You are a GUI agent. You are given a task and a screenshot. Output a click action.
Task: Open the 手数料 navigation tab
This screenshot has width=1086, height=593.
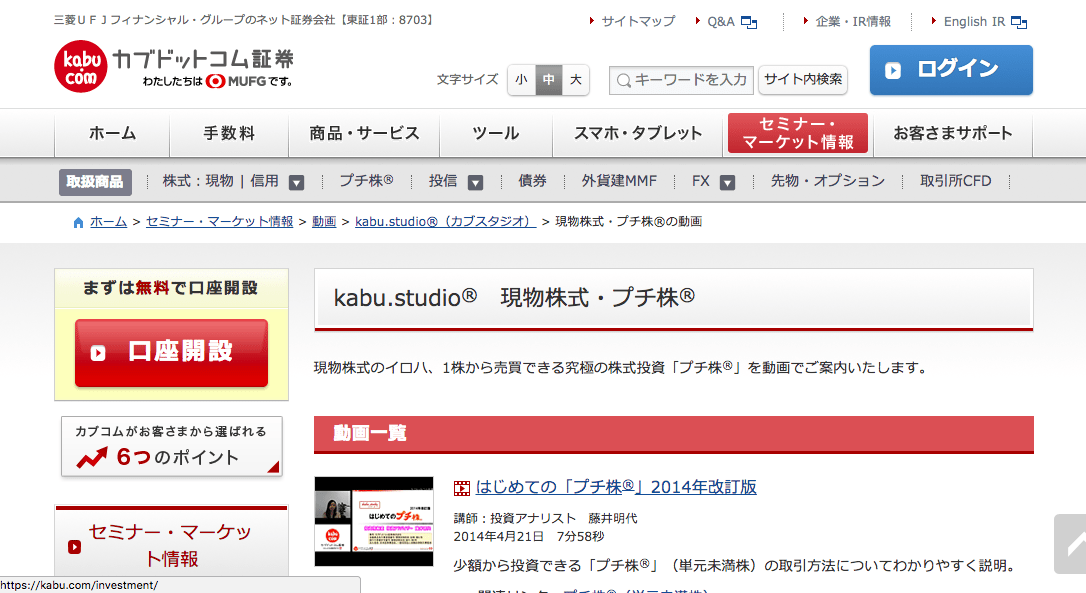tap(229, 133)
